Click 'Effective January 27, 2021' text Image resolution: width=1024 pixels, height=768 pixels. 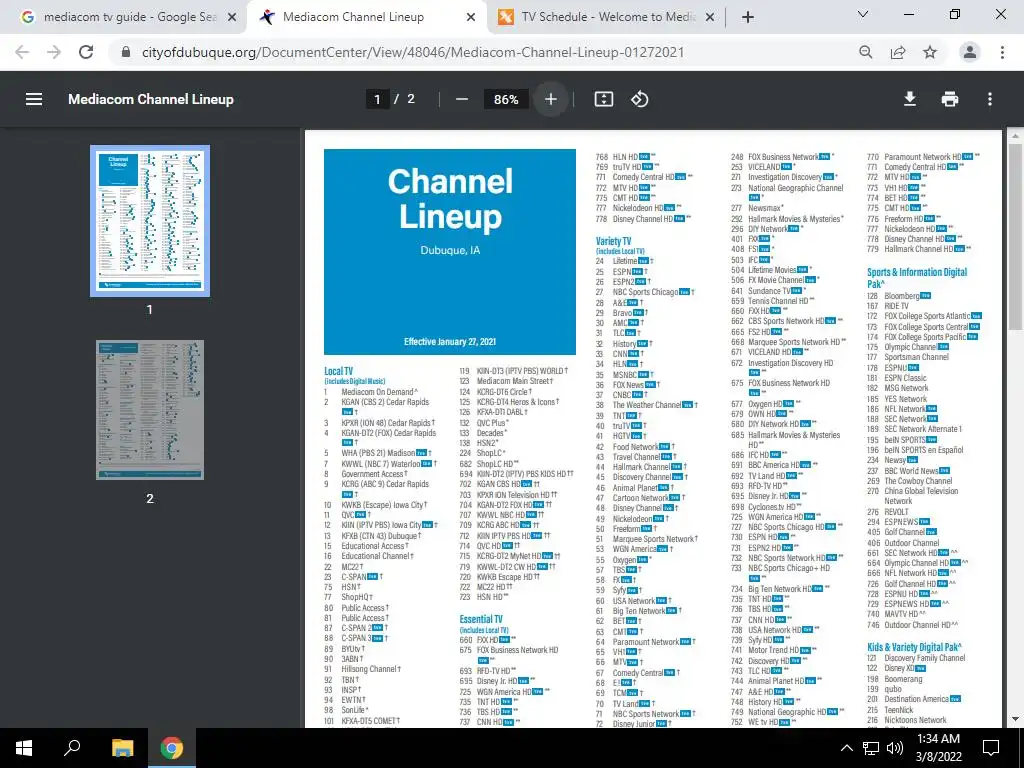pyautogui.click(x=450, y=342)
